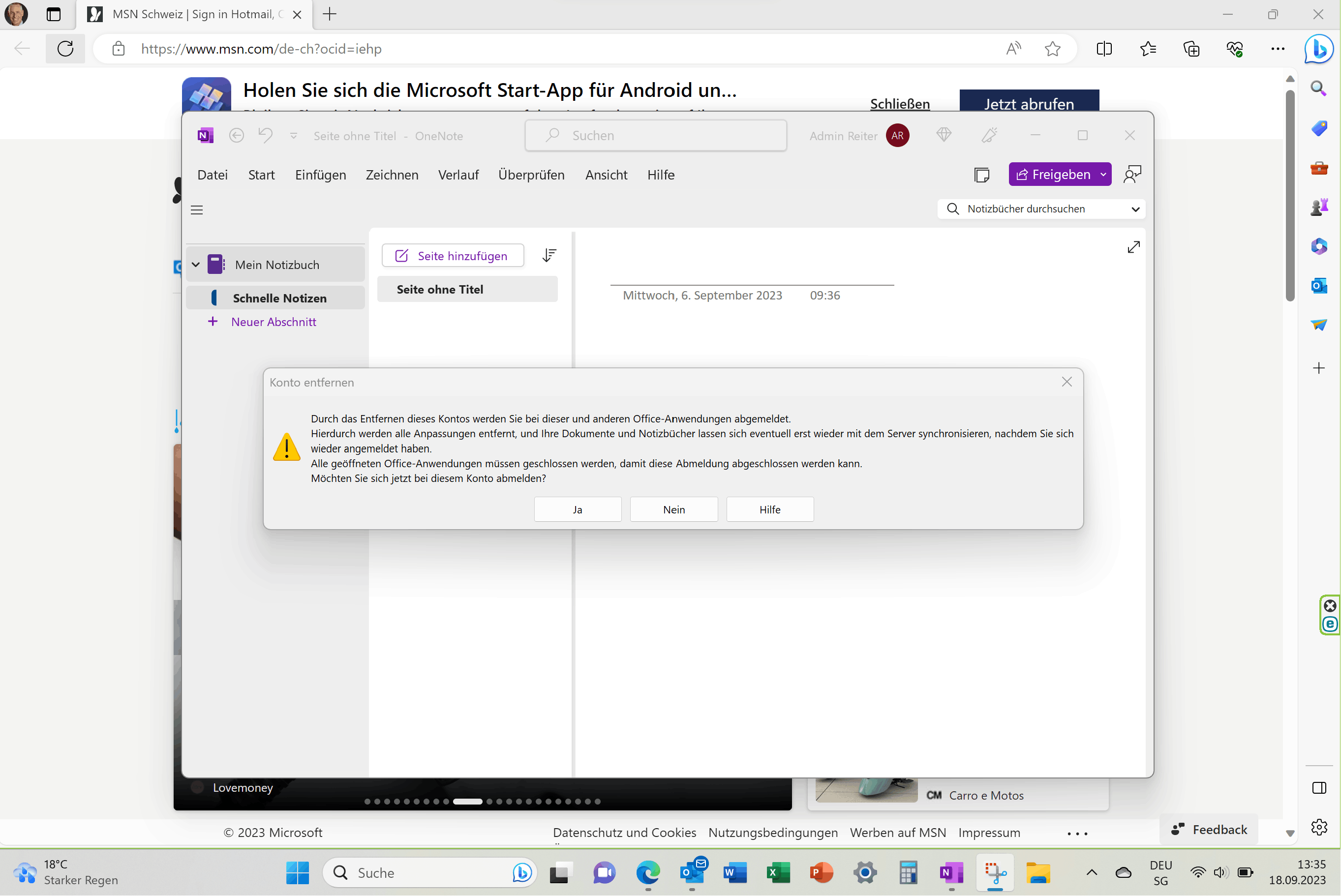The image size is (1341, 896).
Task: Expand page to full view arrow
Action: click(1133, 247)
